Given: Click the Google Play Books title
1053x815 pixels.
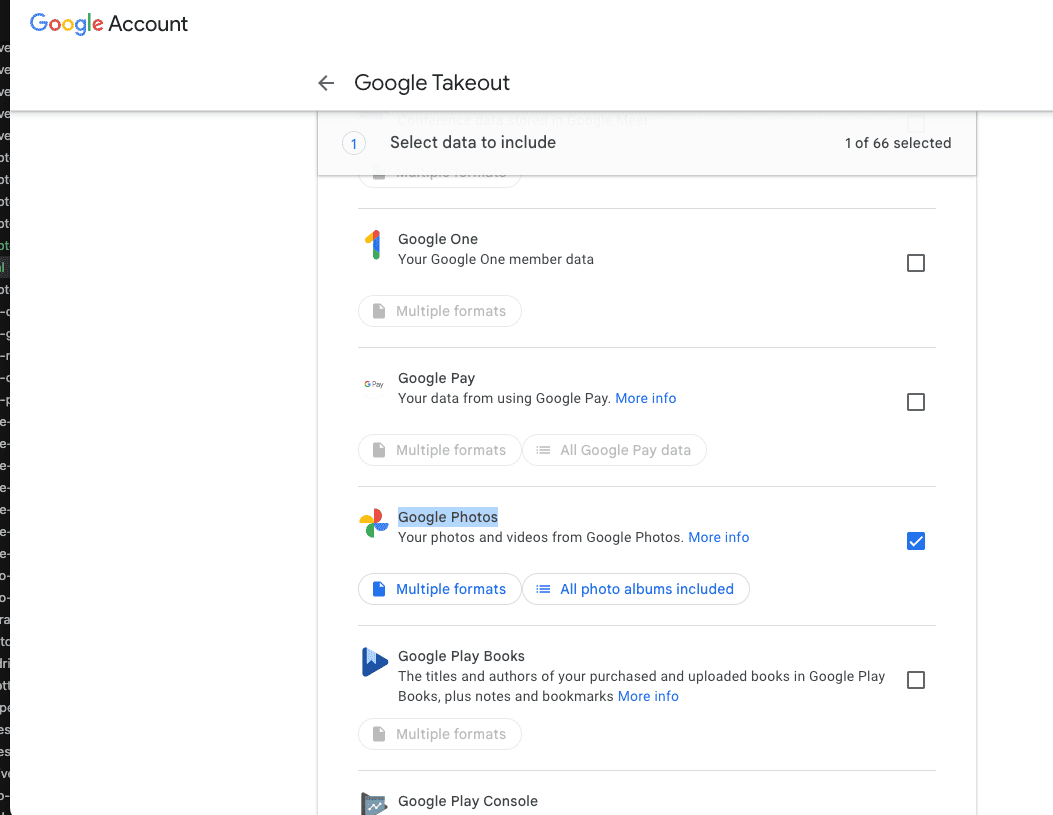Looking at the screenshot, I should [461, 656].
